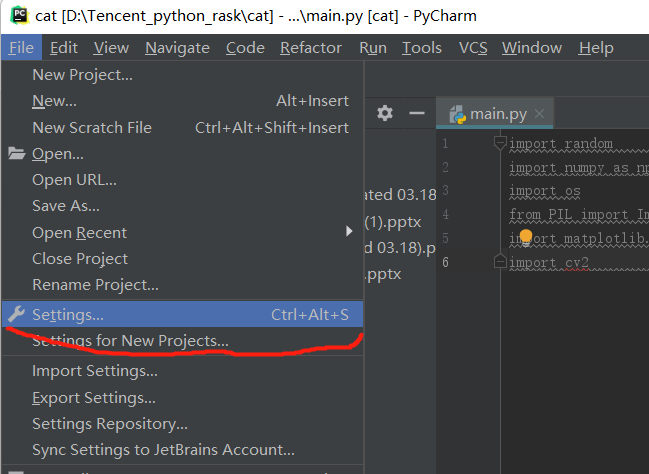Choose New Project... from File menu

point(183,75)
